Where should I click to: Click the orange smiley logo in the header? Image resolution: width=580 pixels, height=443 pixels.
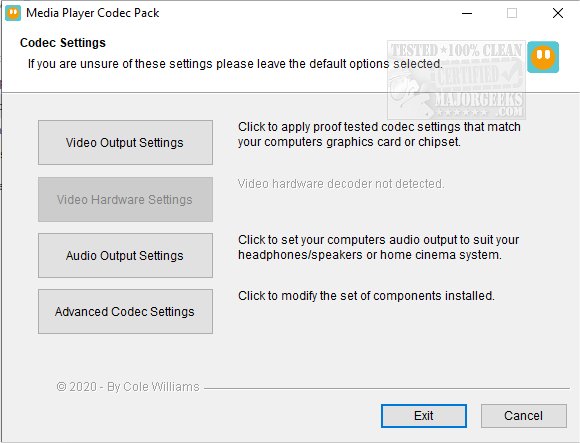[x=543, y=57]
